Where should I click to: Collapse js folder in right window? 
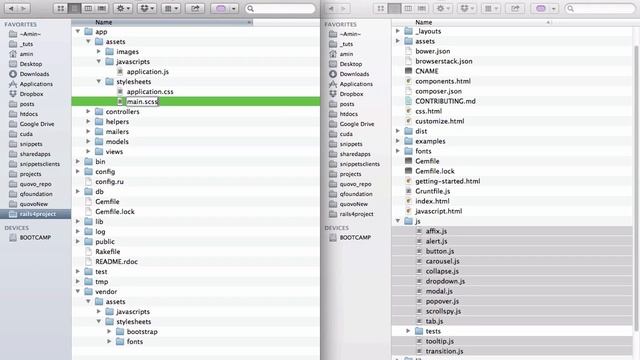[x=398, y=221]
